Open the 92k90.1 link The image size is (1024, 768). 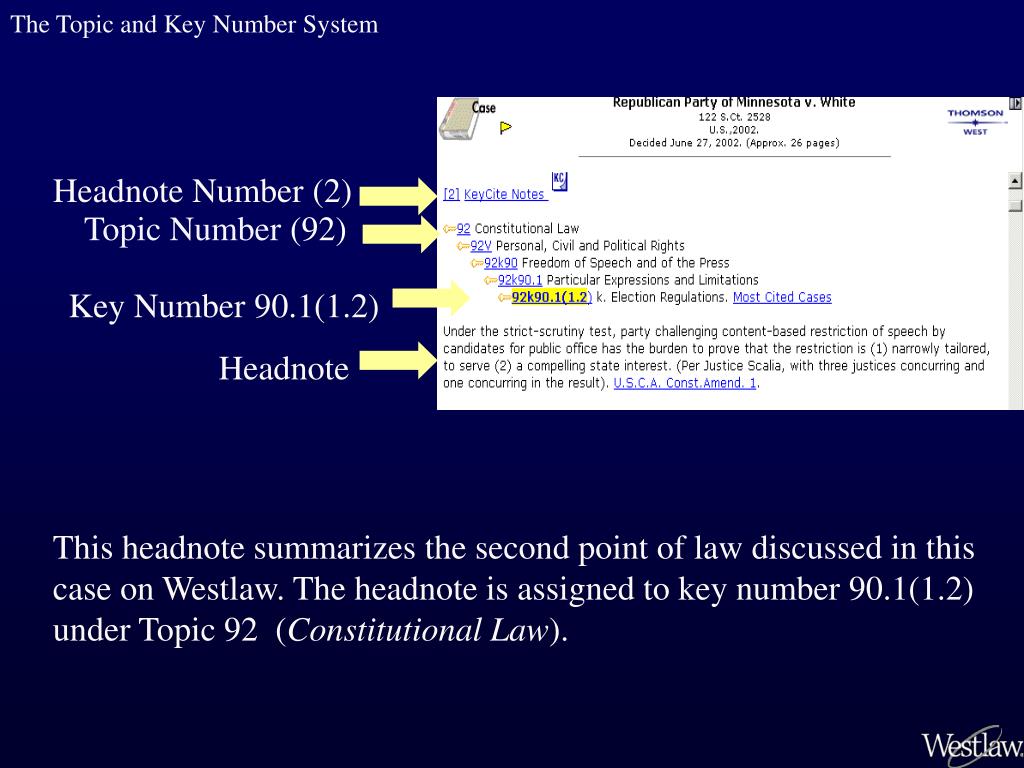point(520,280)
